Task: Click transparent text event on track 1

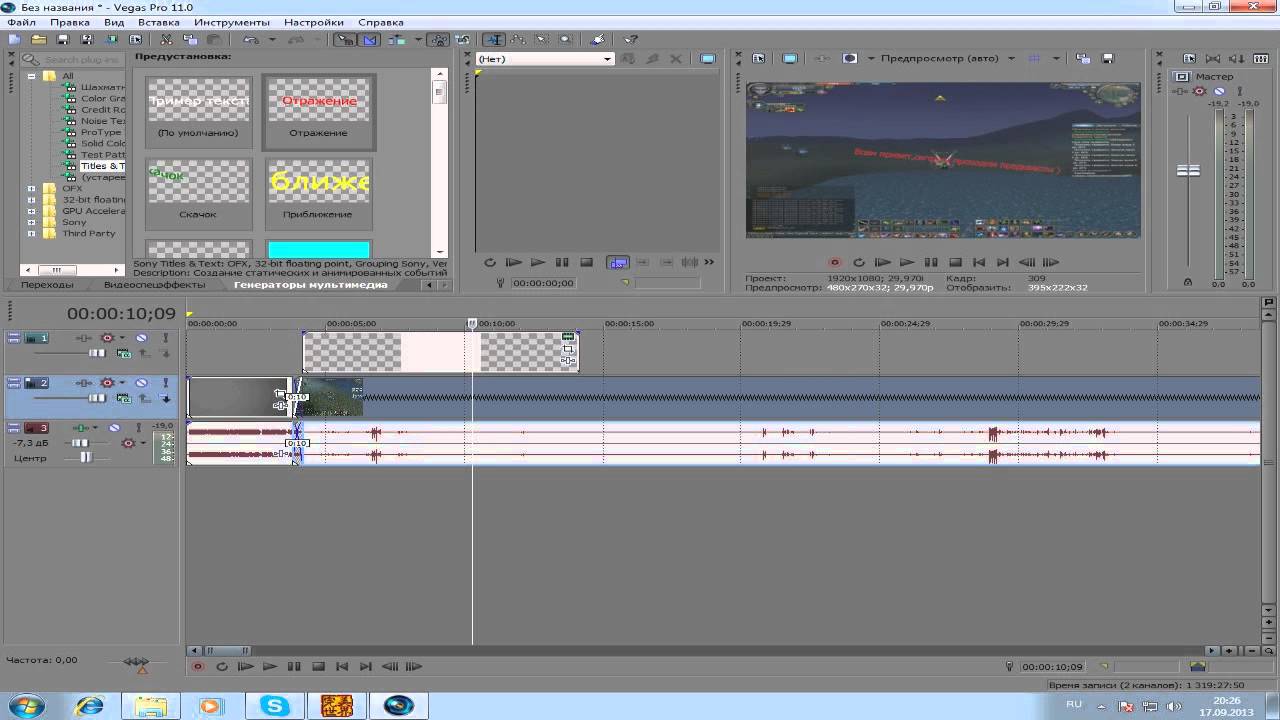Action: pos(441,352)
